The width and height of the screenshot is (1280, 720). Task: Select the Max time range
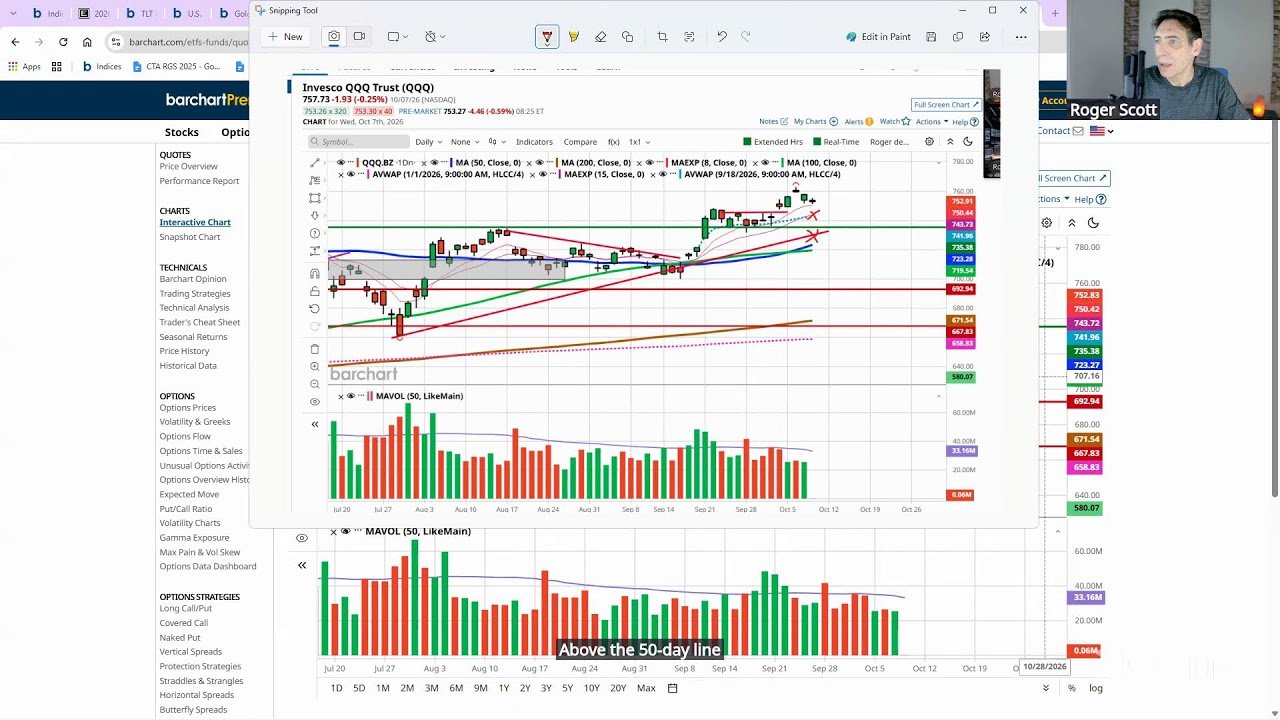pyautogui.click(x=646, y=688)
